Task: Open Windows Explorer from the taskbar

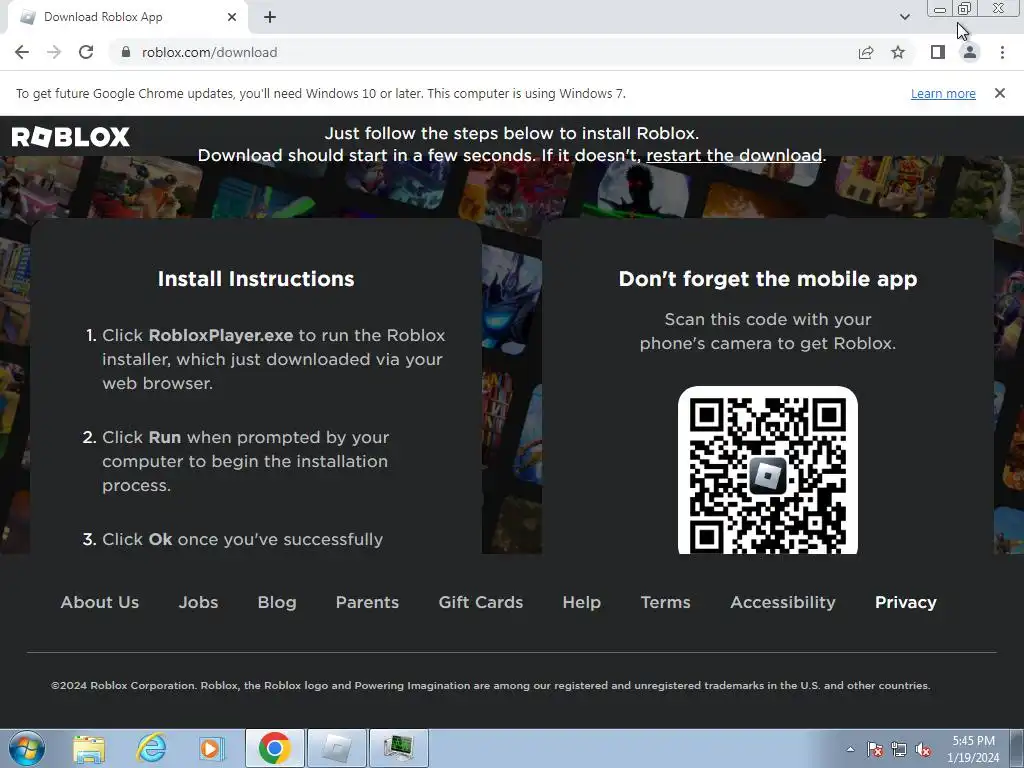Action: pyautogui.click(x=89, y=749)
